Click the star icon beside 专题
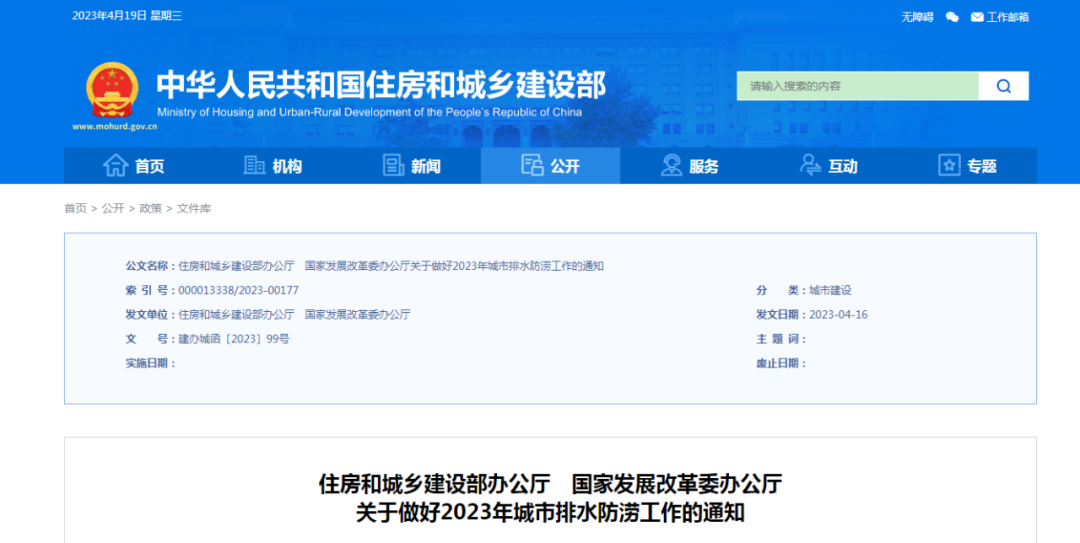 949,166
